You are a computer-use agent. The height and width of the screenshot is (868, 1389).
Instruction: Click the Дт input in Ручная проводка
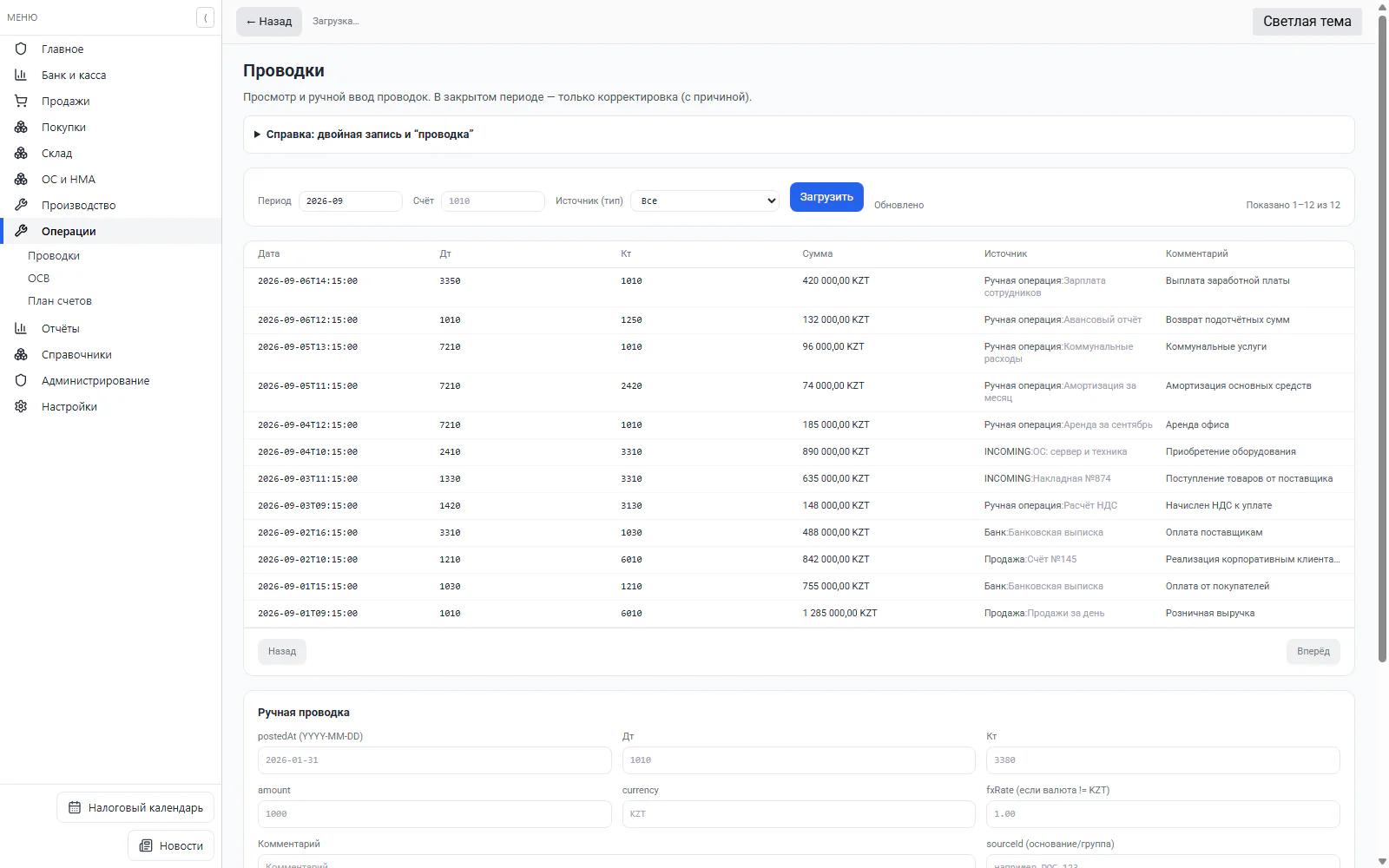pos(799,760)
